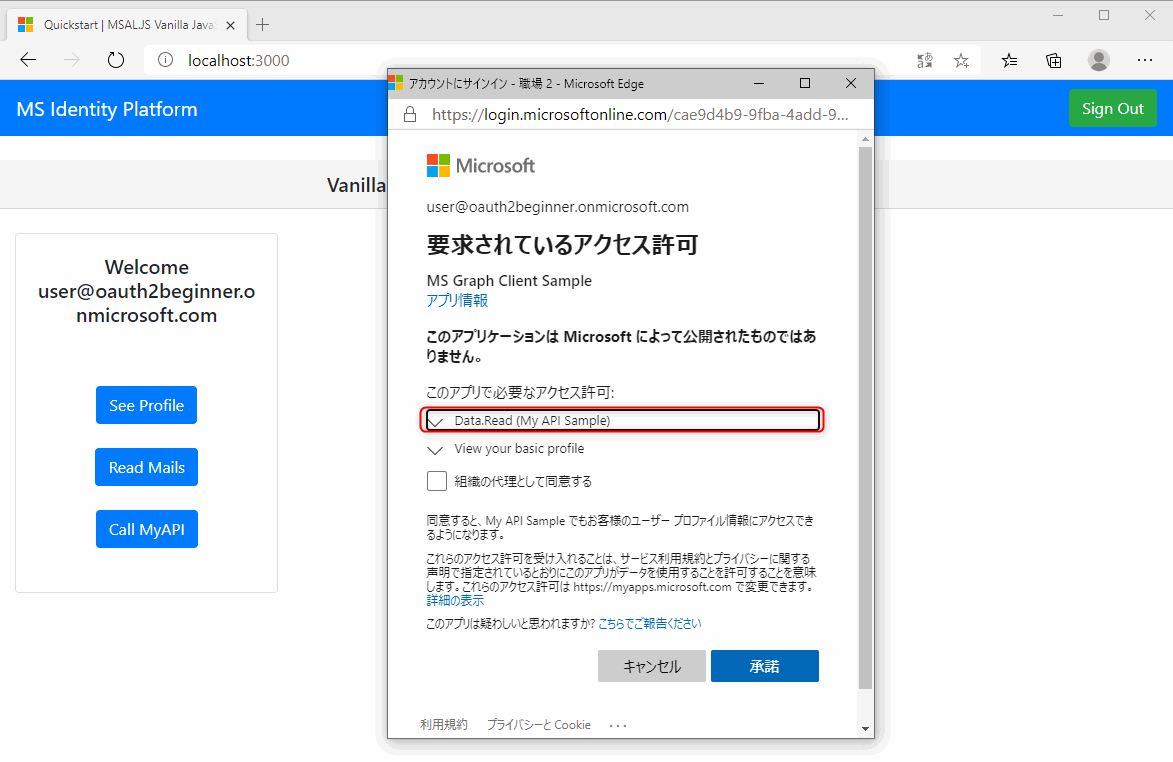Click the Microsoft logo in consent dialog
1173x762 pixels.
click(481, 165)
